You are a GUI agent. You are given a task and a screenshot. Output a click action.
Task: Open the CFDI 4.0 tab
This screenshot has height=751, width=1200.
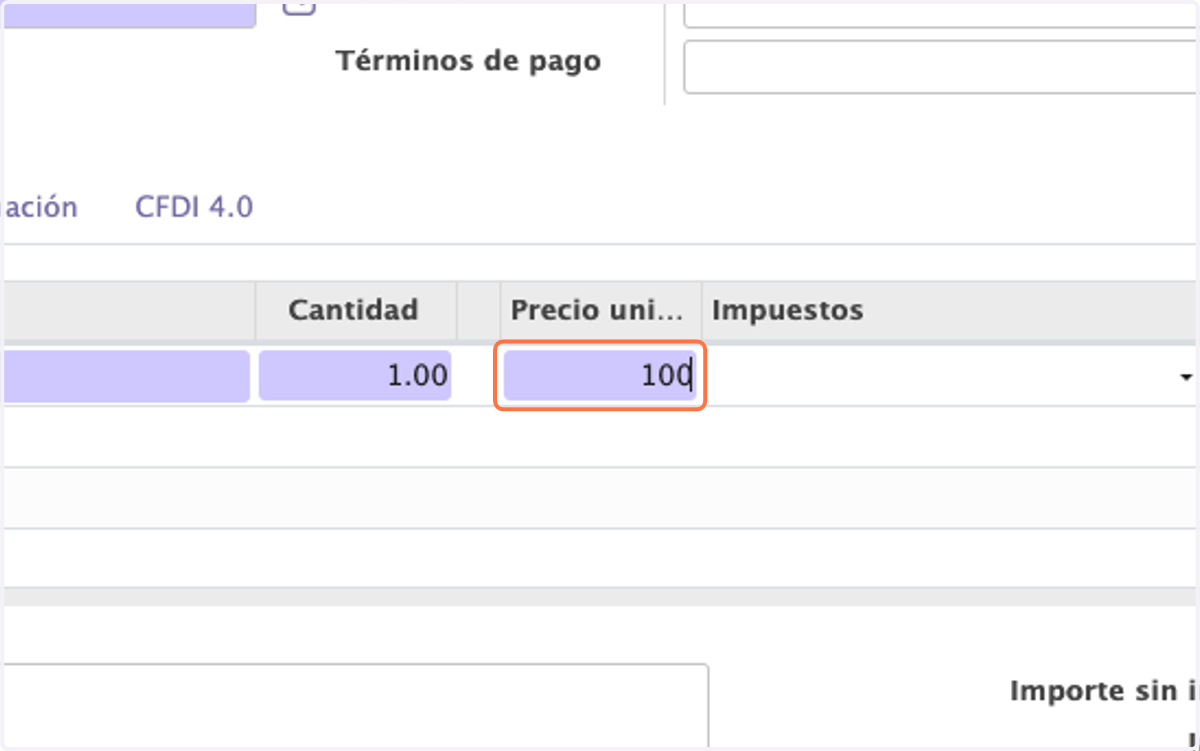click(194, 207)
